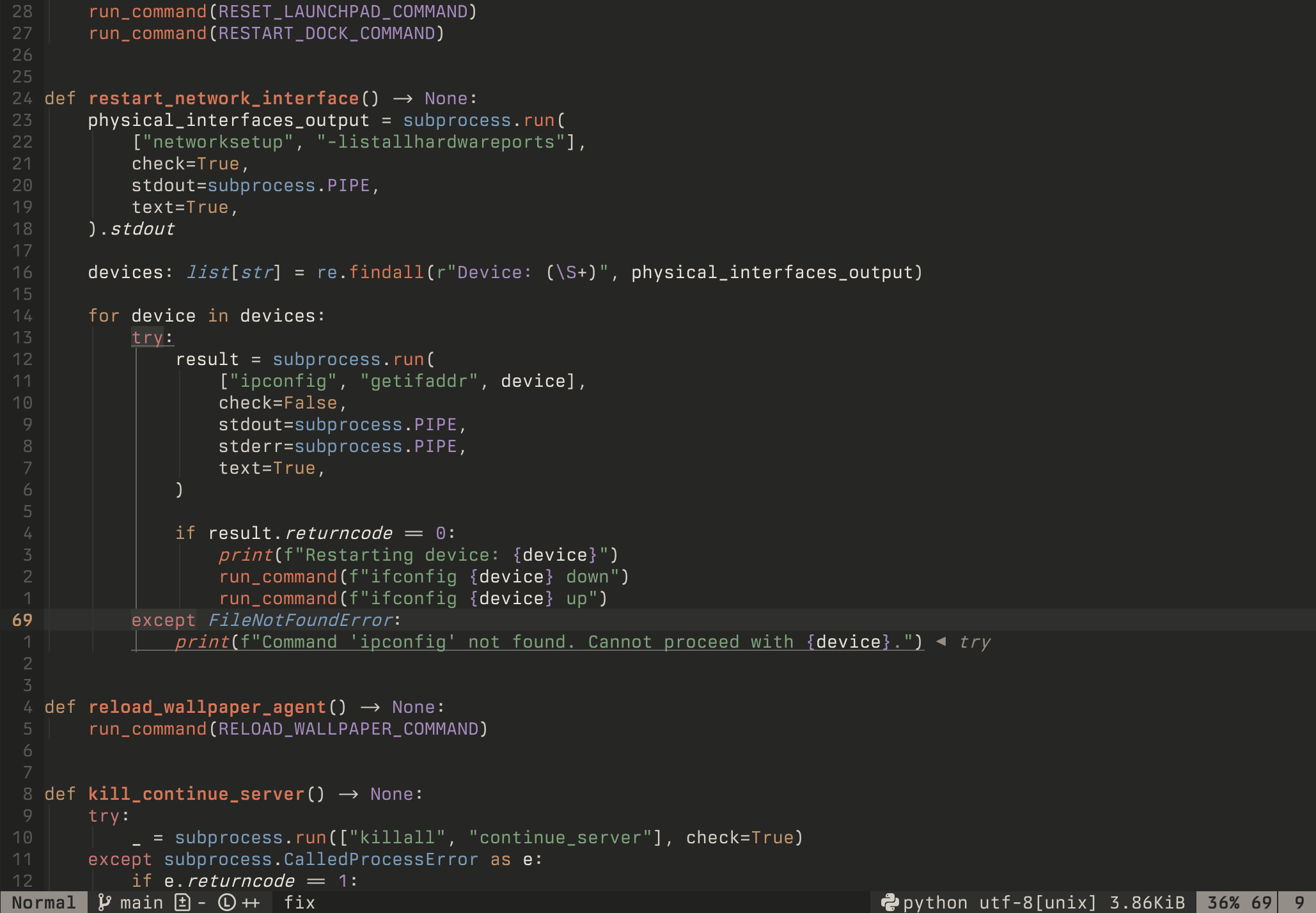
Task: Click the restart_network_interface function name
Action: click(x=223, y=98)
